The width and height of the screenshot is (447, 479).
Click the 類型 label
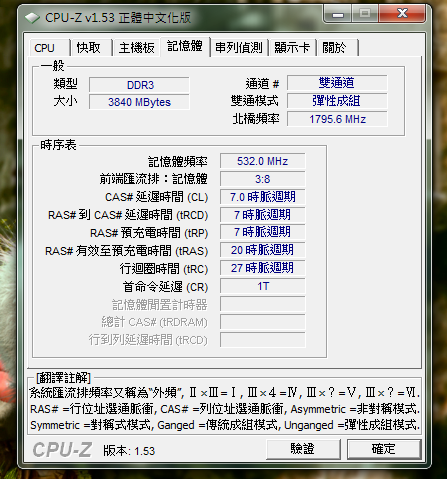point(66,84)
